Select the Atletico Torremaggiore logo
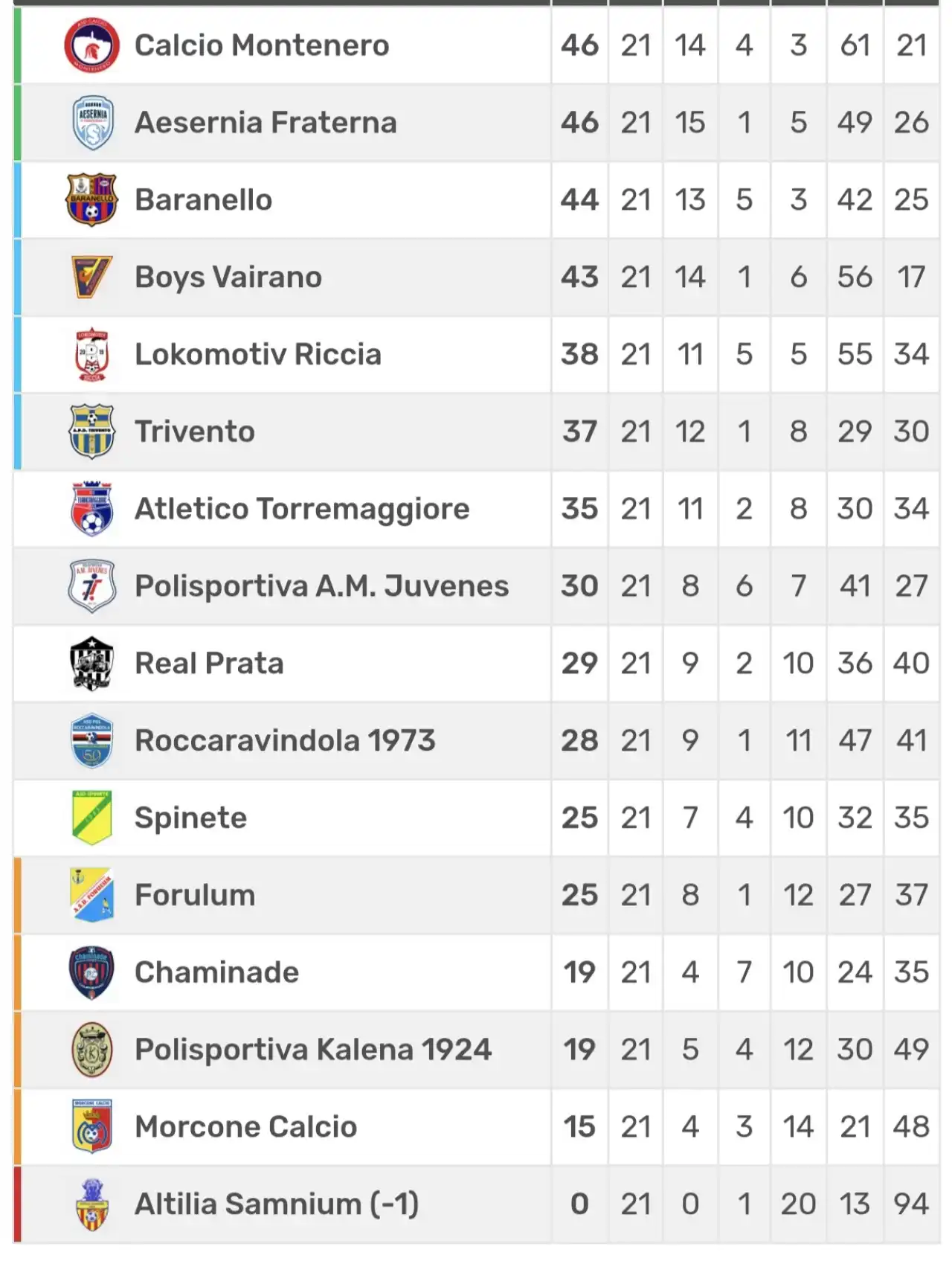The width and height of the screenshot is (952, 1261). pyautogui.click(x=91, y=509)
